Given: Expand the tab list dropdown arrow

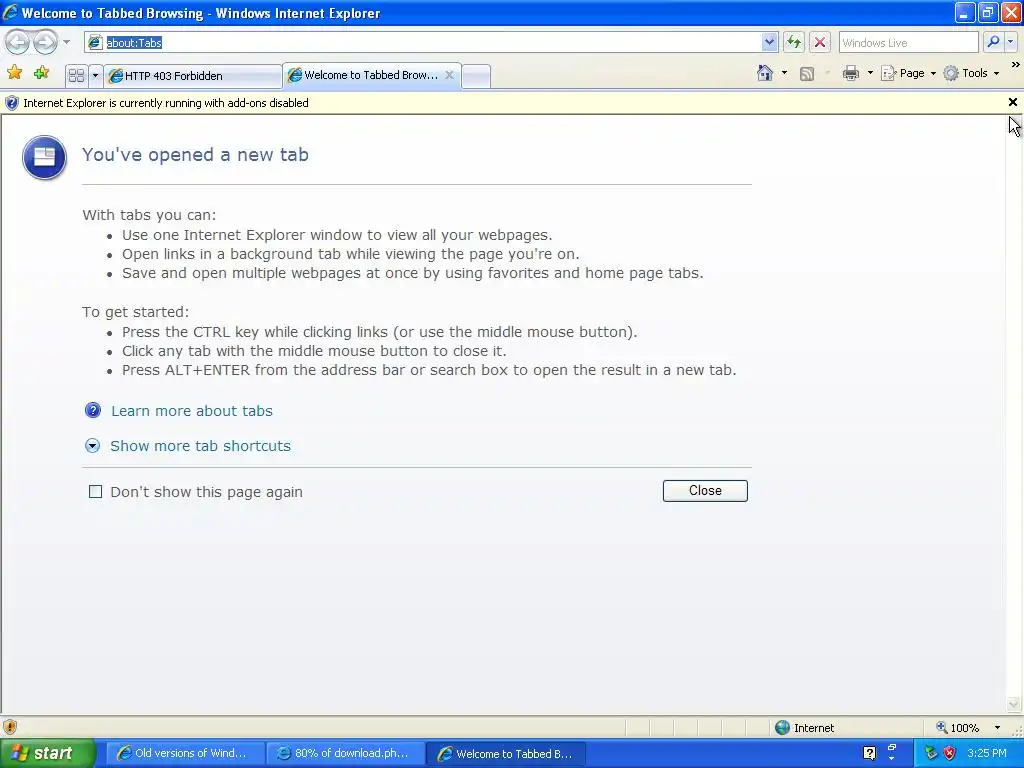Looking at the screenshot, I should [x=95, y=76].
